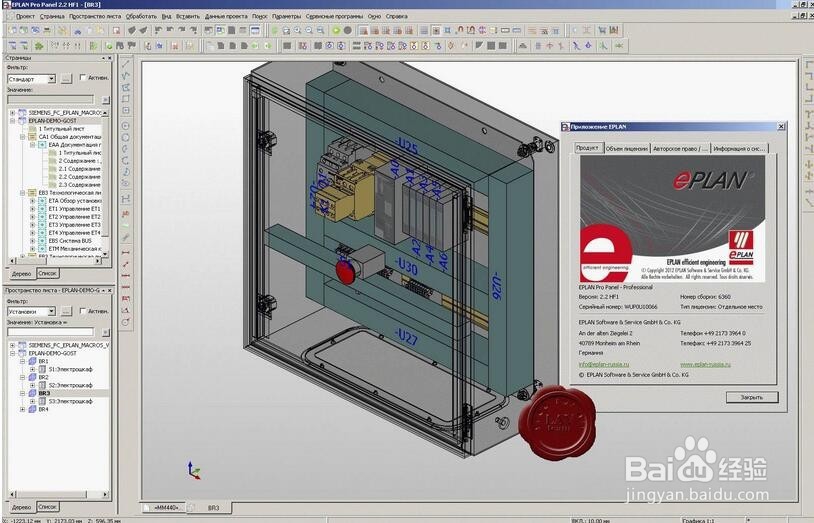Screen dimensions: 814x523
Task: Select the polyline drawing tool
Action: (126, 76)
